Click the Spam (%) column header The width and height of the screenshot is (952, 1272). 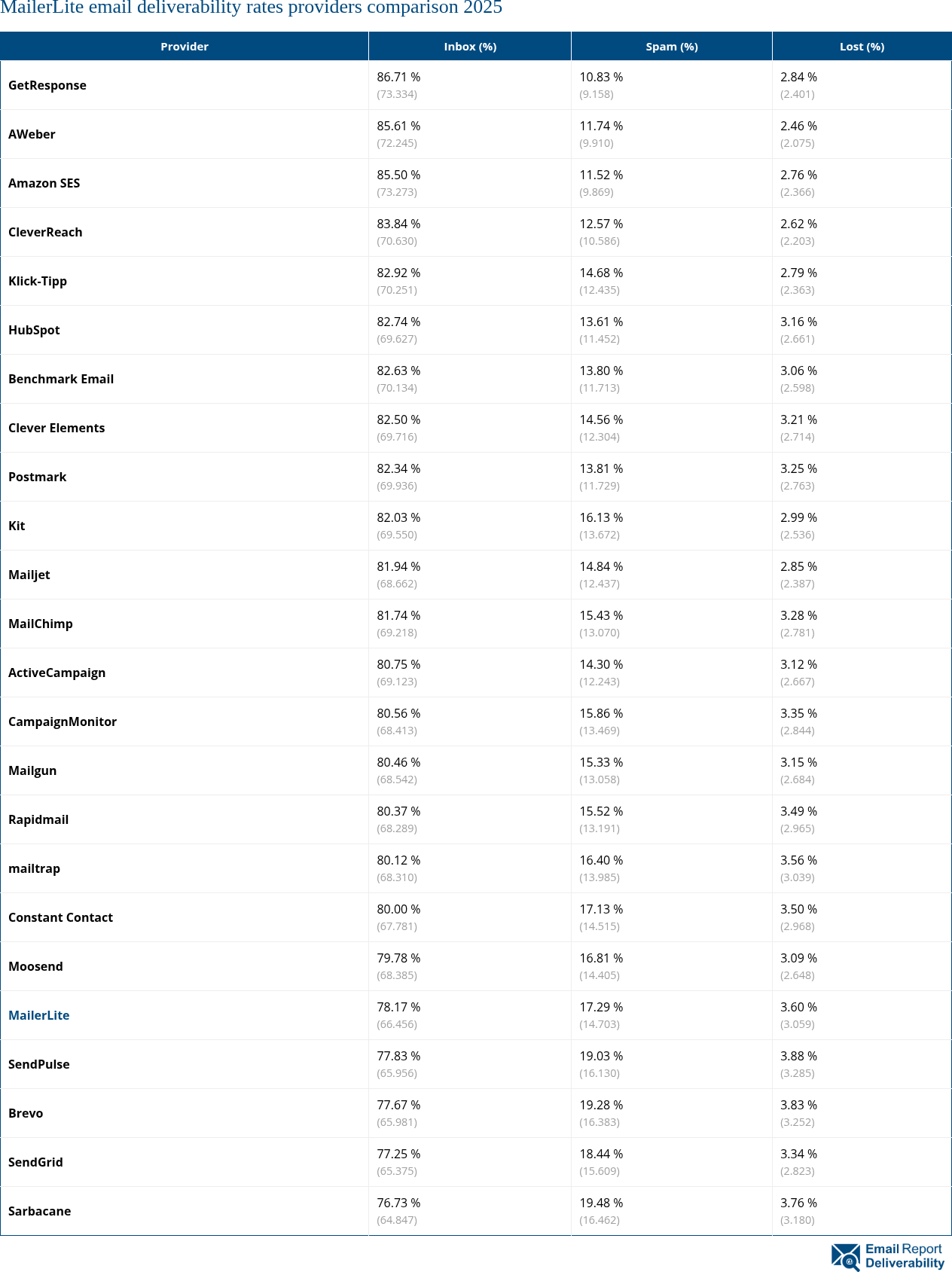(672, 47)
